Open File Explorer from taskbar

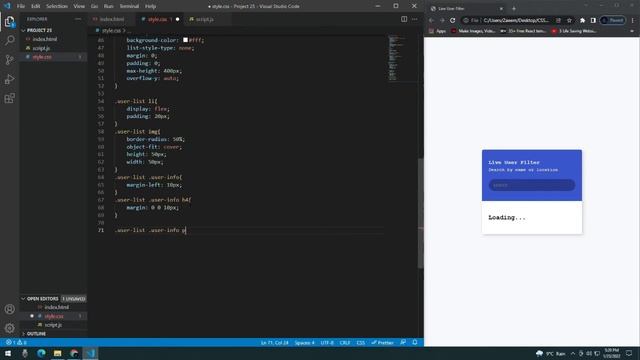pos(58,353)
